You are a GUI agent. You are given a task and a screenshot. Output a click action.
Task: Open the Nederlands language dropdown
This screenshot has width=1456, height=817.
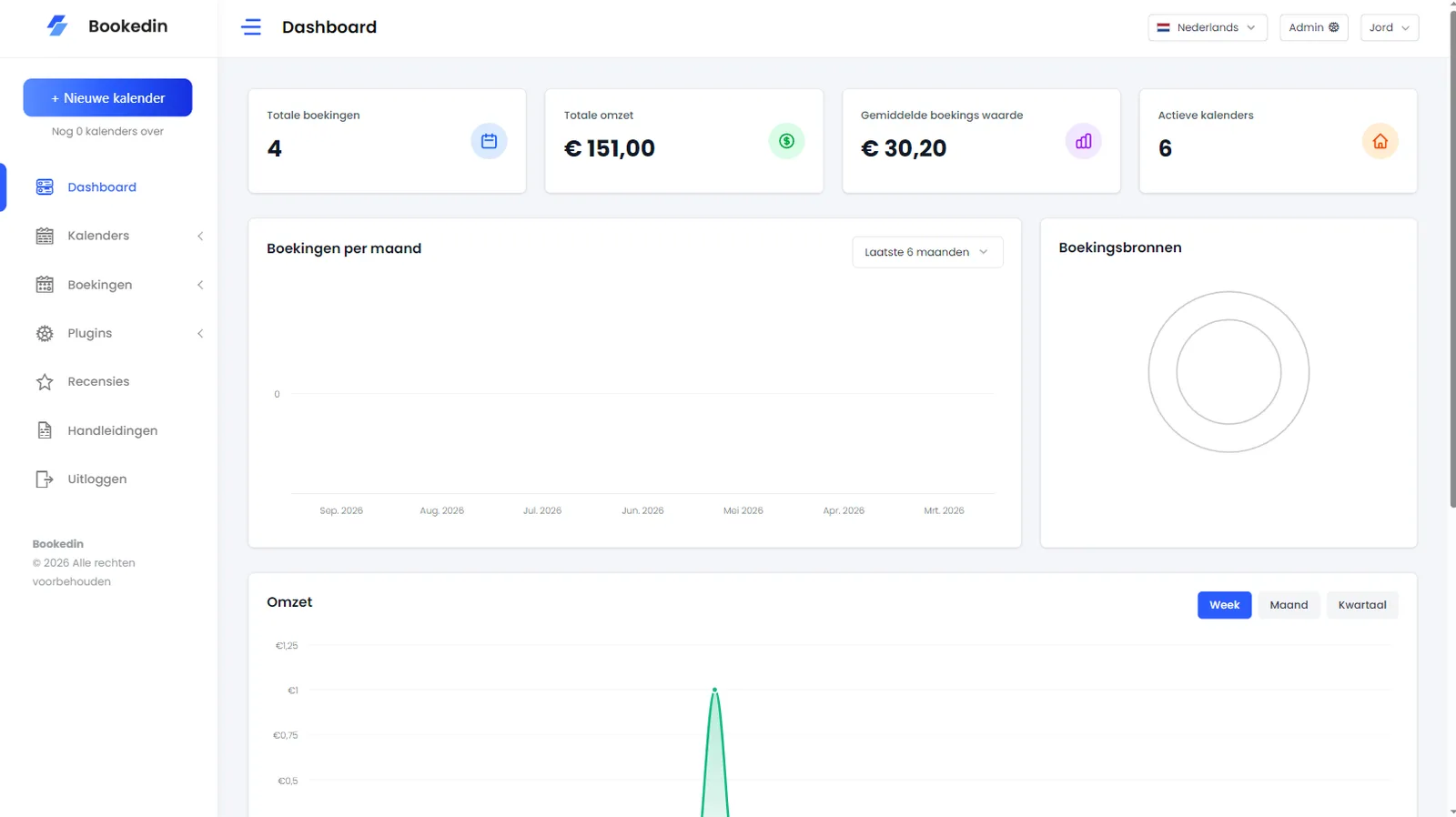coord(1208,27)
